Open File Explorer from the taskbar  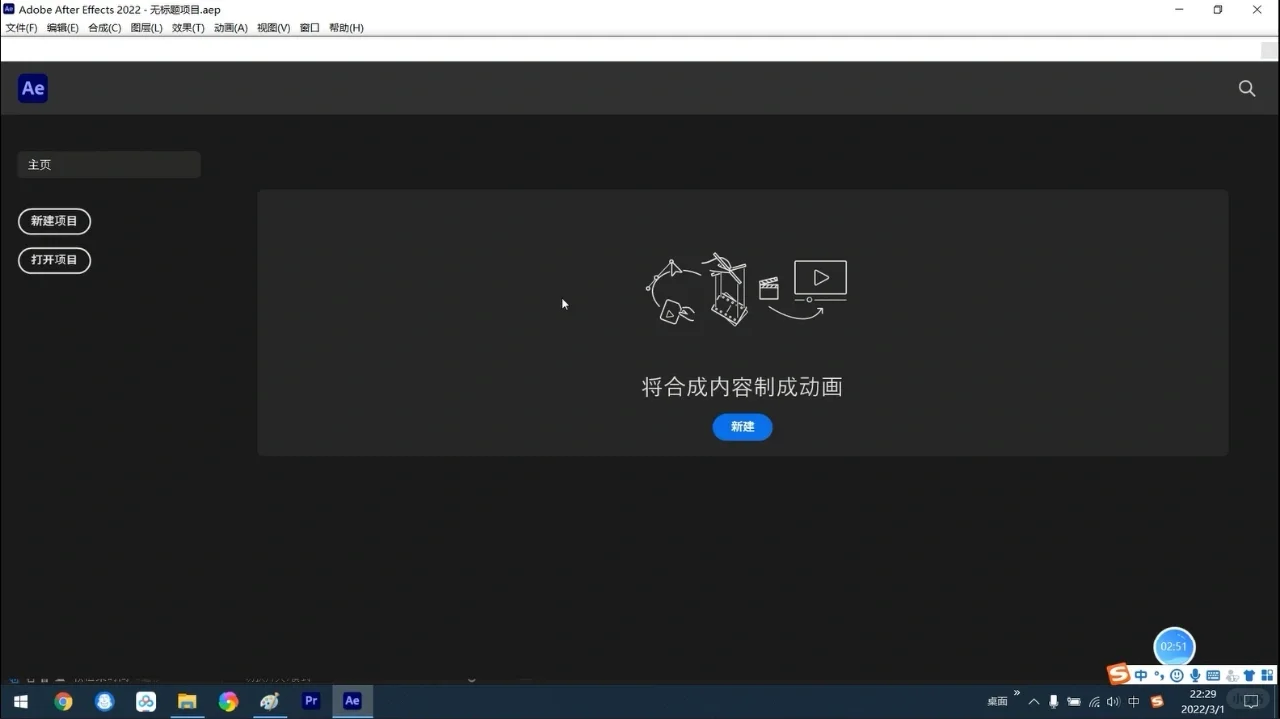point(187,701)
